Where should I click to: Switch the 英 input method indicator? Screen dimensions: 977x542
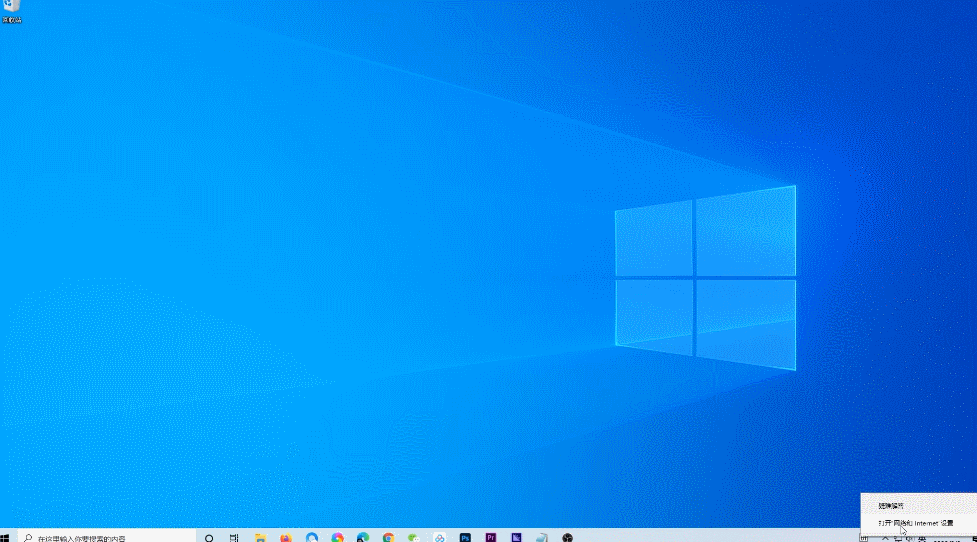click(922, 538)
